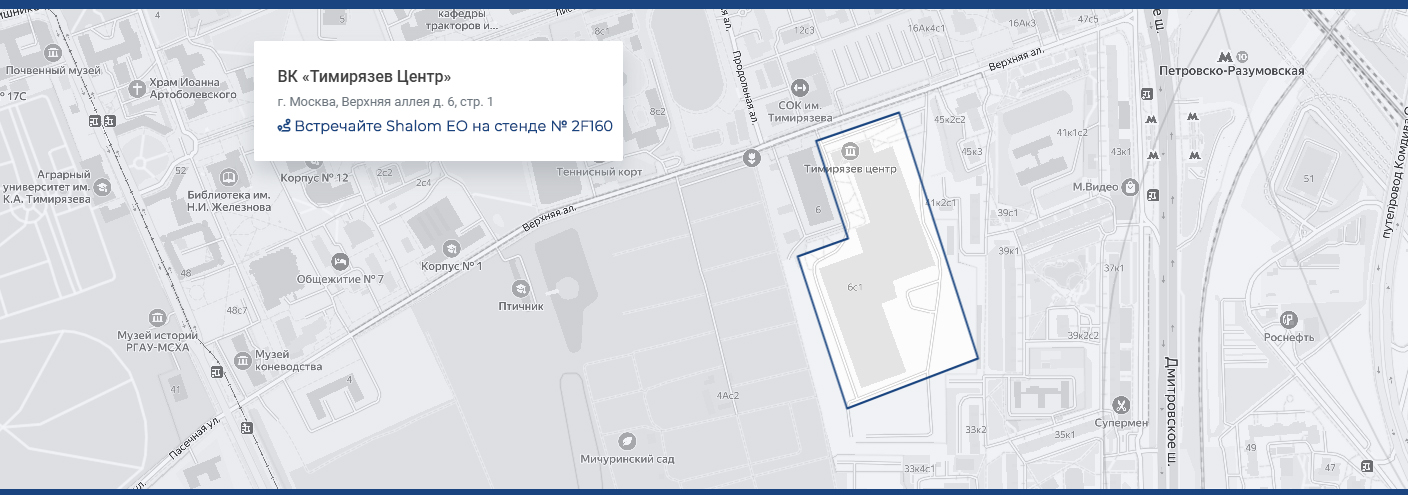This screenshot has height=495, width=1408.
Task: Click the Общежитие № 7 dormitory icon
Action: 339,261
